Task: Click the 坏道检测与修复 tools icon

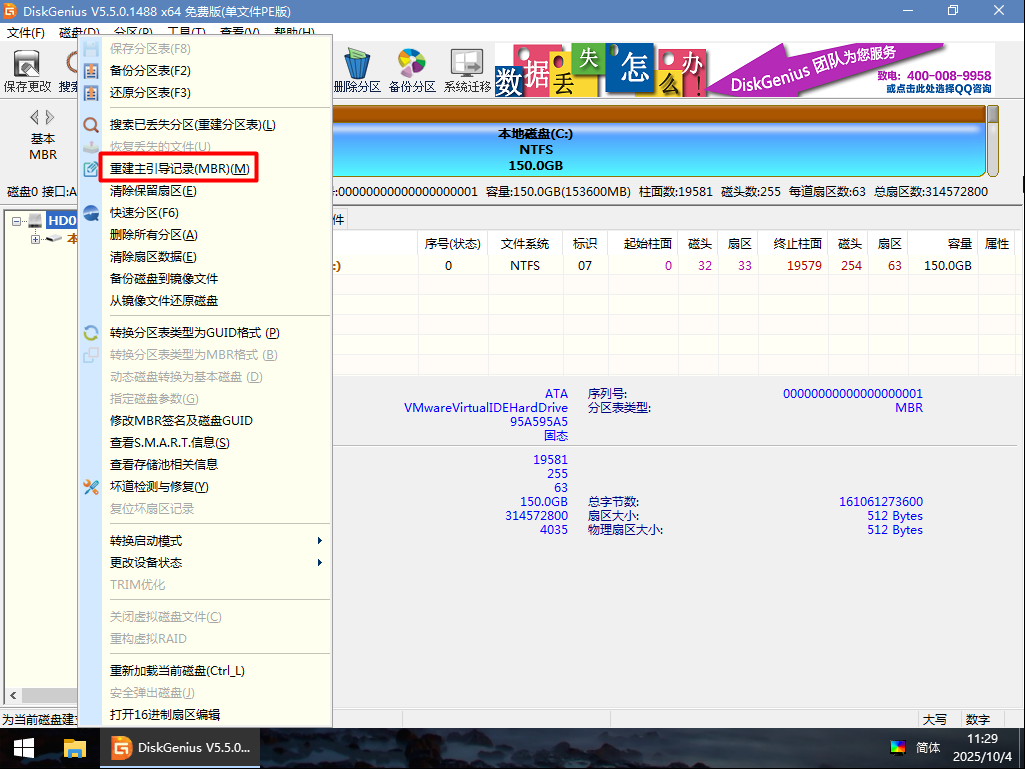Action: [x=92, y=487]
